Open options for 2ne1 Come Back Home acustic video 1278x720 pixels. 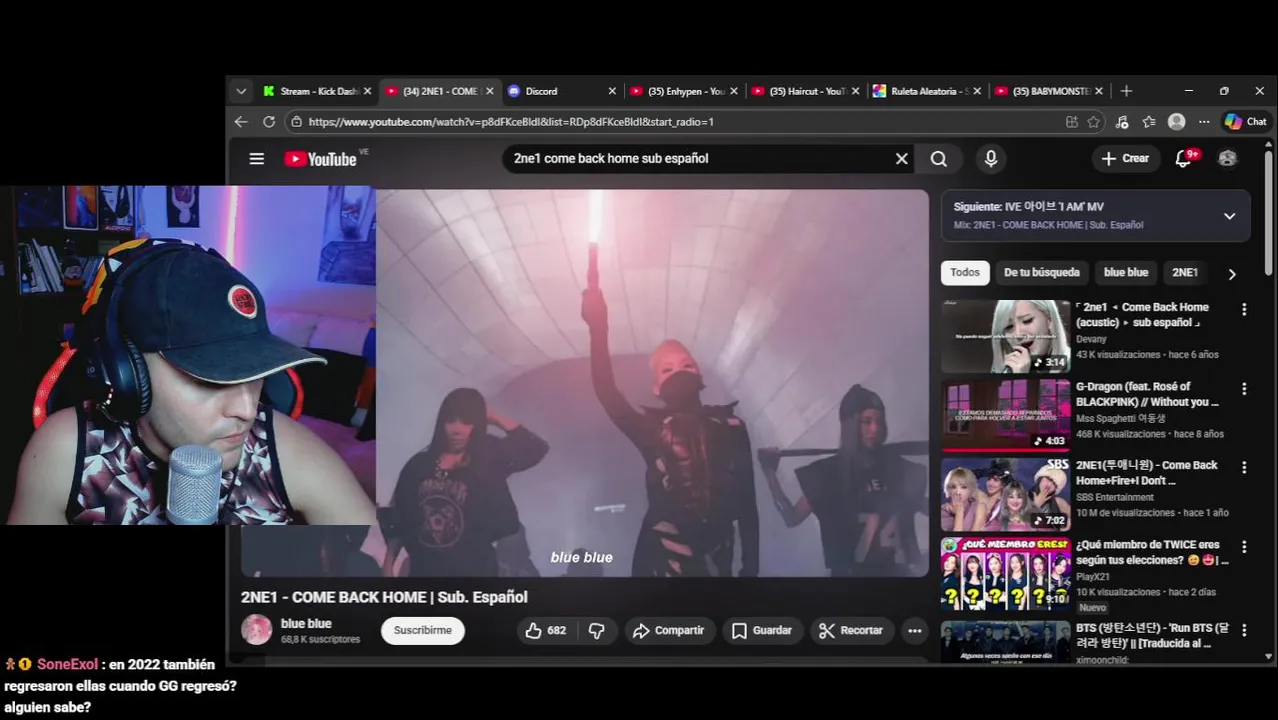pyautogui.click(x=1244, y=310)
